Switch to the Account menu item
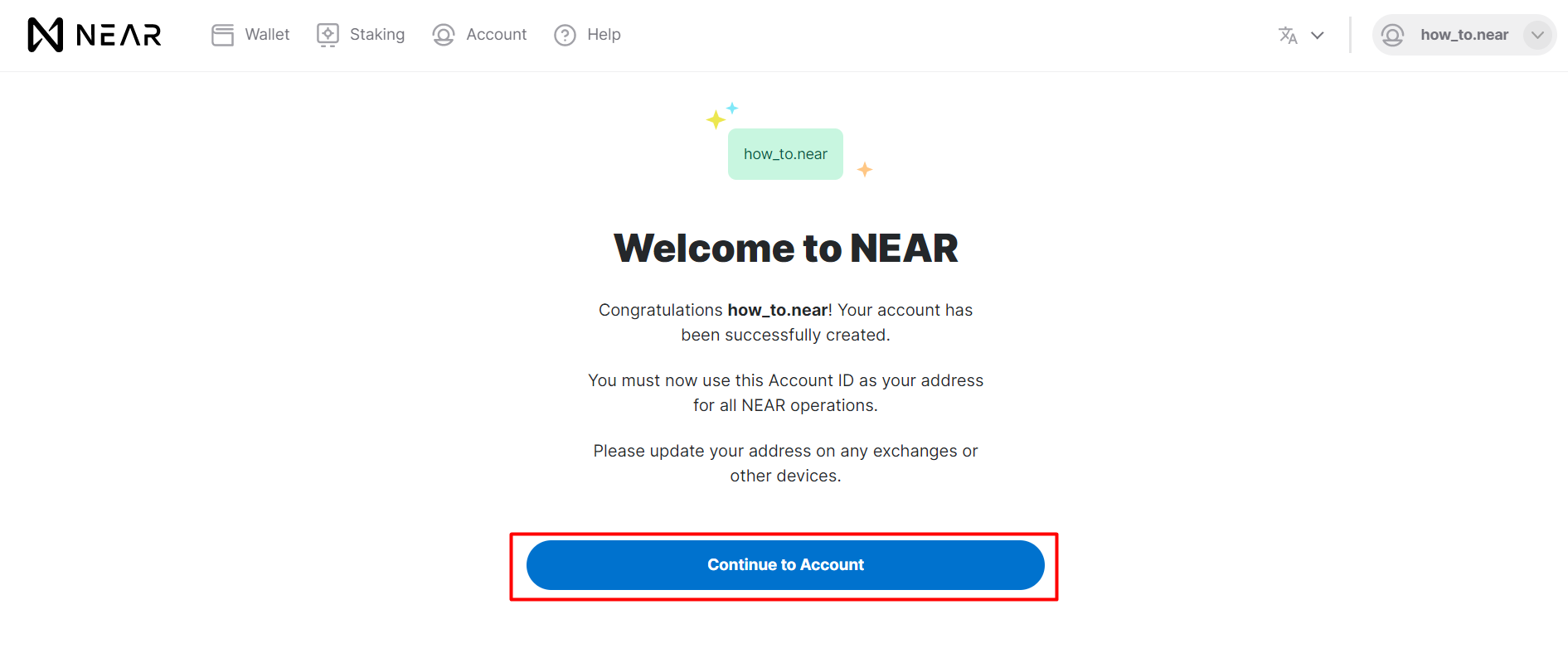The height and width of the screenshot is (648, 1568). (496, 34)
